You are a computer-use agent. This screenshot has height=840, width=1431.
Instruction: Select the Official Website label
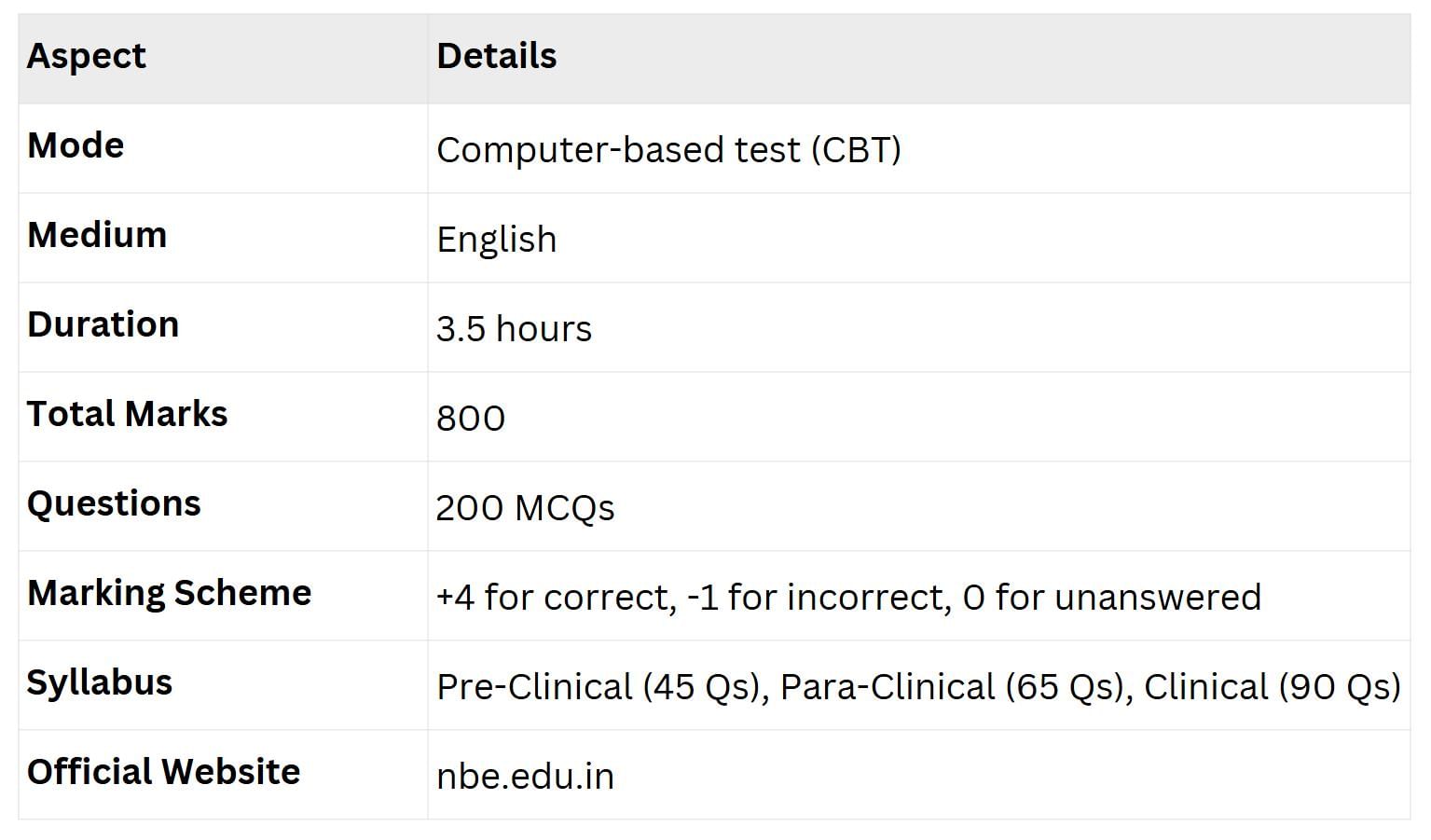[x=163, y=773]
